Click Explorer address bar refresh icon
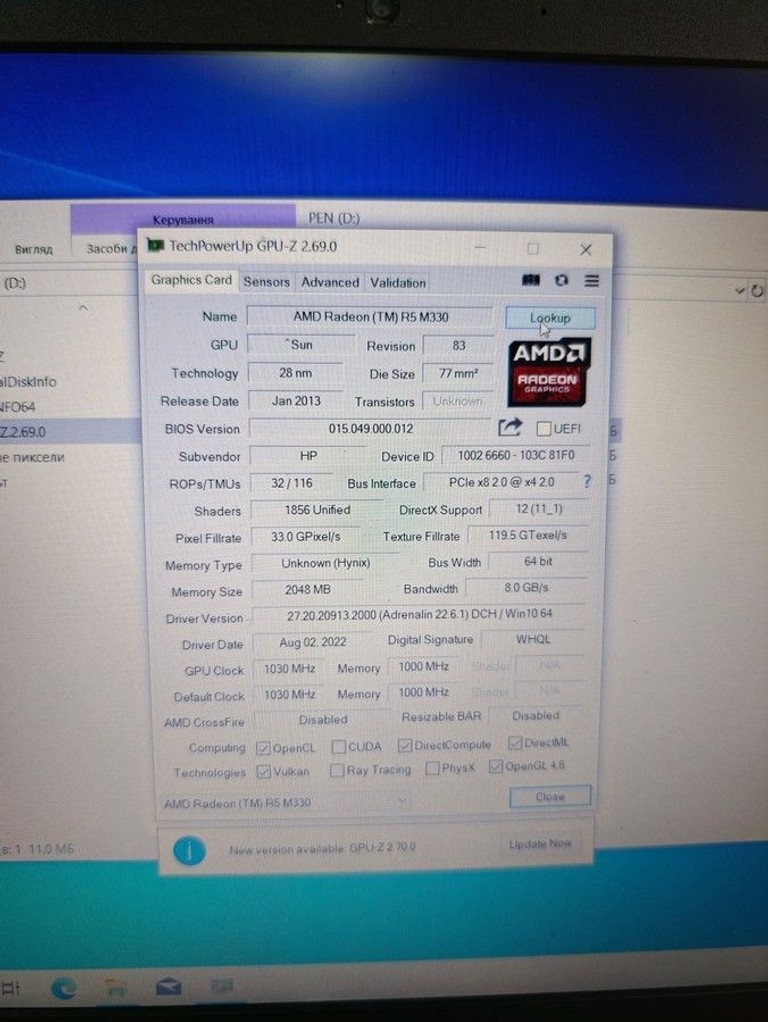 757,291
